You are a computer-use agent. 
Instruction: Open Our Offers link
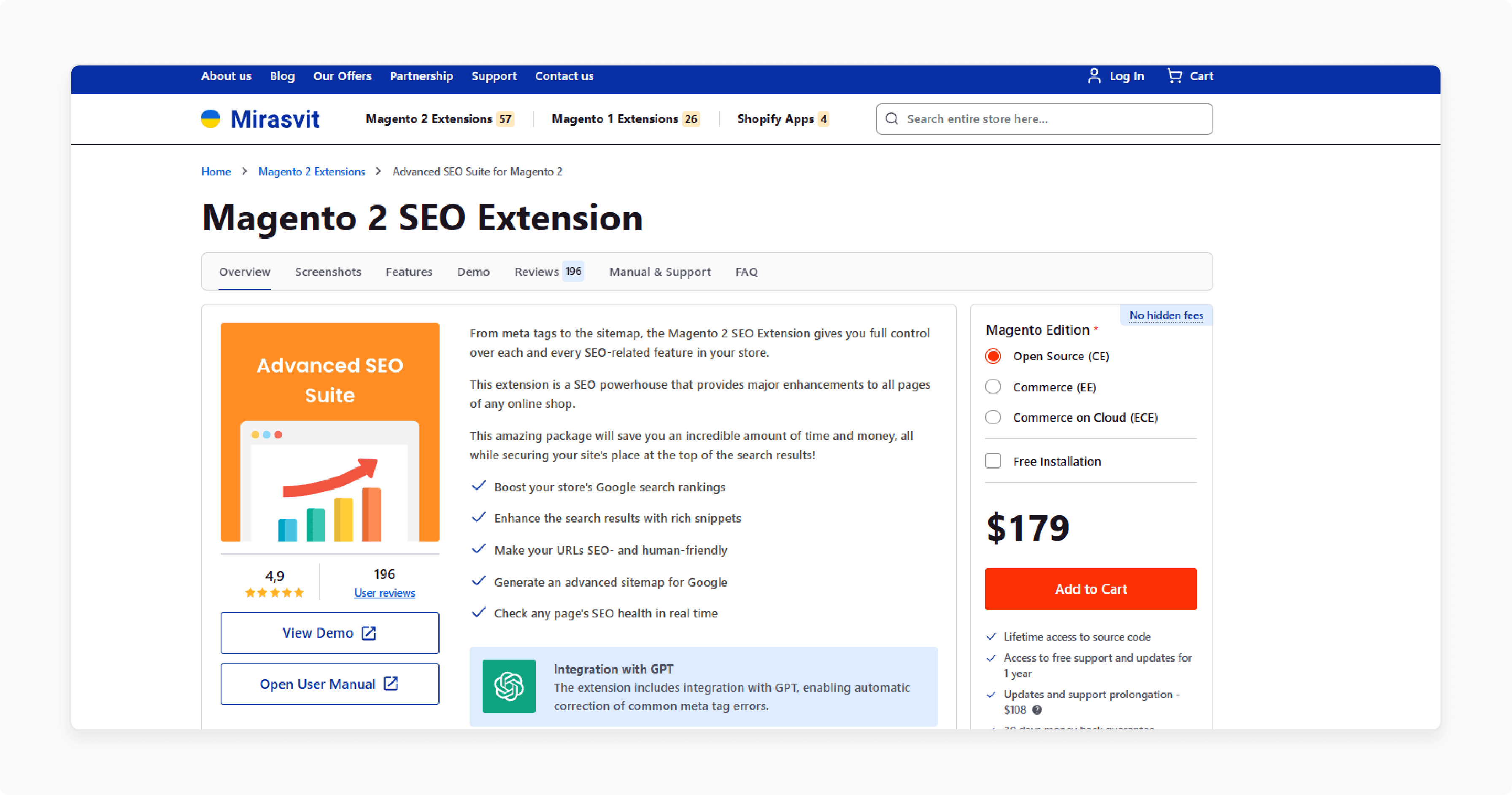click(x=342, y=75)
